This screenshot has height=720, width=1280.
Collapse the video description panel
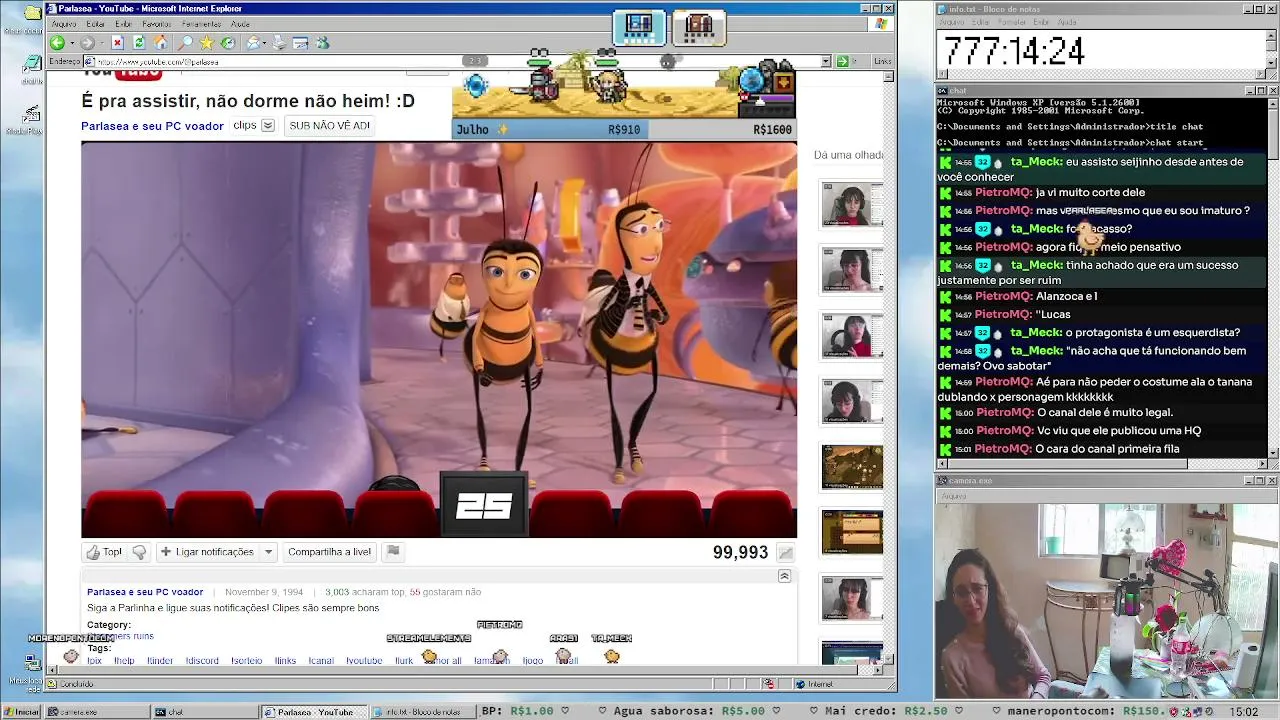click(x=784, y=576)
